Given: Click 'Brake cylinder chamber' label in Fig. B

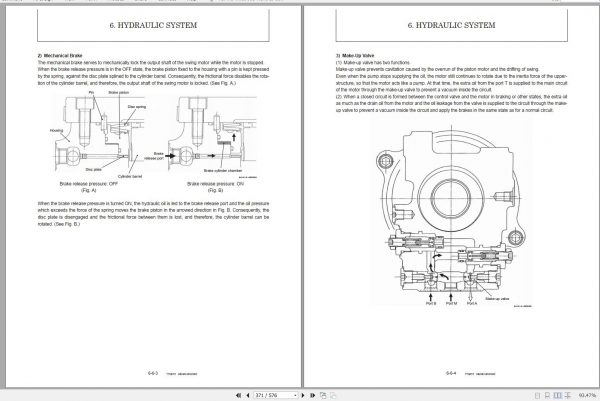Looking at the screenshot, I should click(223, 171).
